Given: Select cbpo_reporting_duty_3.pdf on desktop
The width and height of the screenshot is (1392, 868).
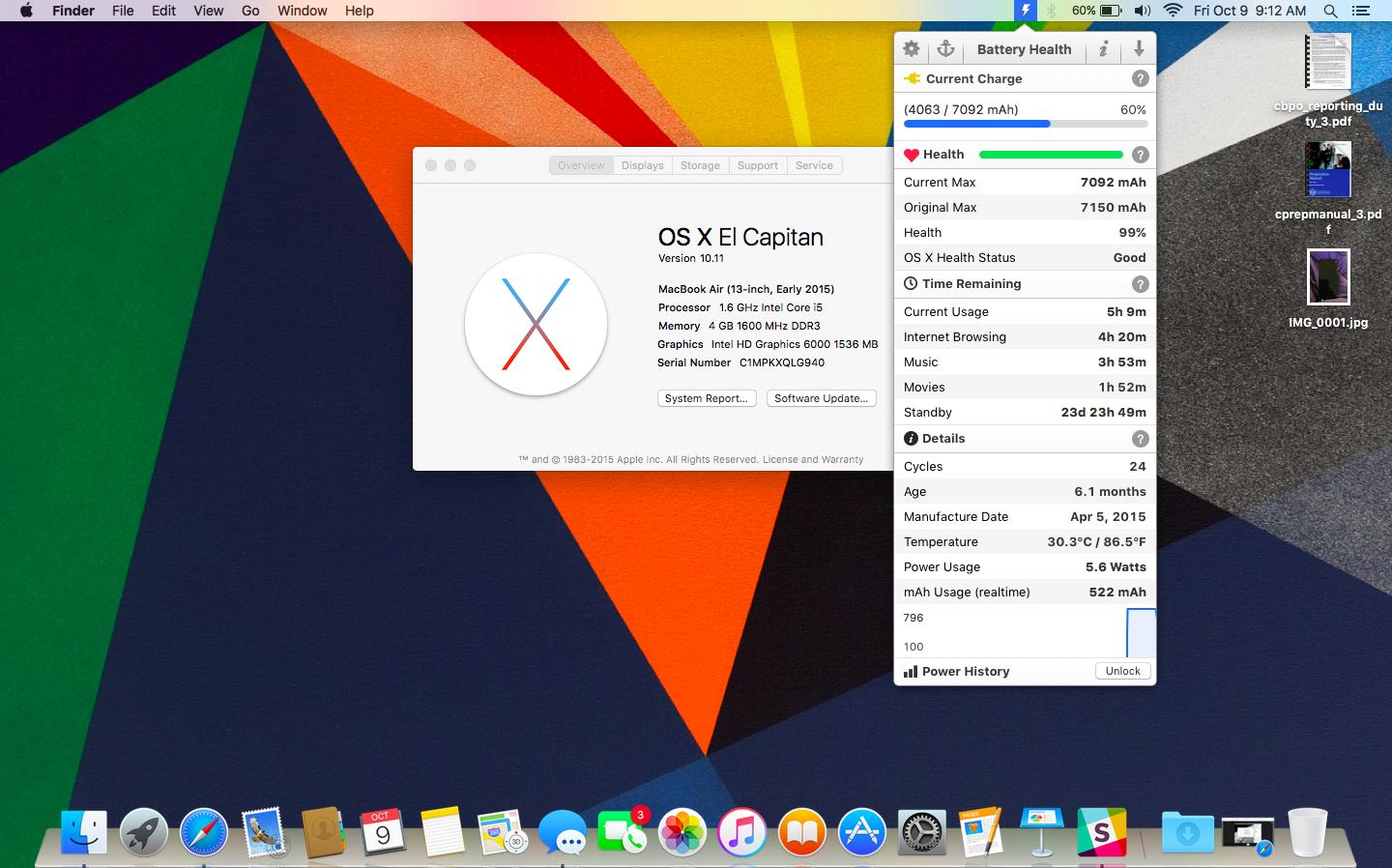Looking at the screenshot, I should coord(1327,81).
